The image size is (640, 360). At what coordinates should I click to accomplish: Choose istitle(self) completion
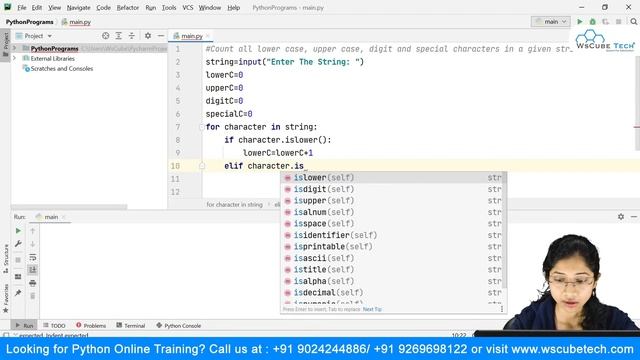point(393,270)
